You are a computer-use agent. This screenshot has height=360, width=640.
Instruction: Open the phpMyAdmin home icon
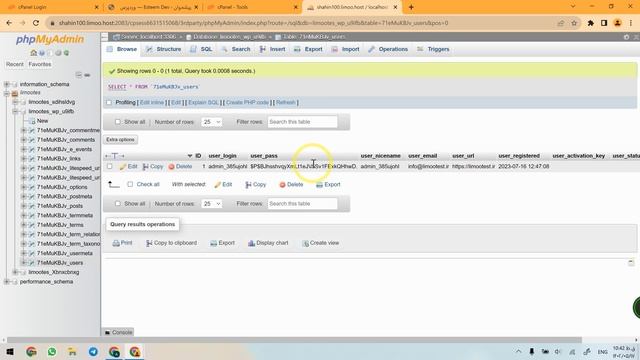tap(33, 53)
